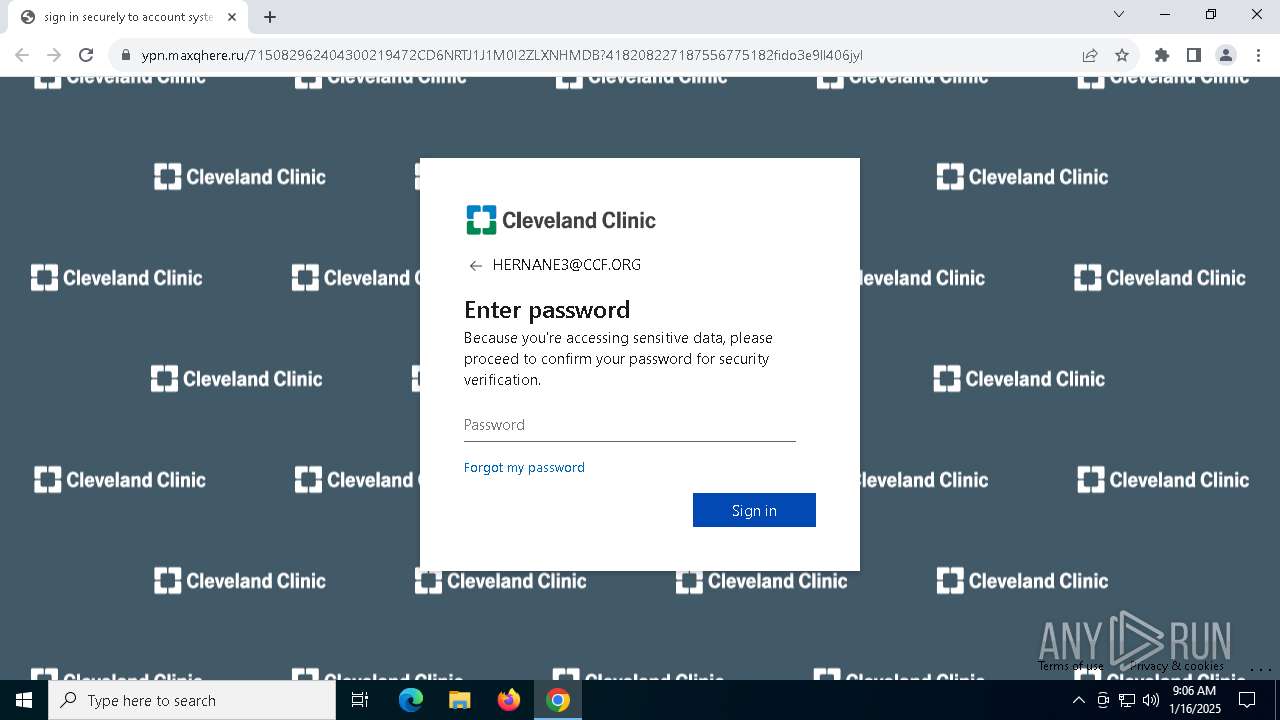
Task: Open the Windows Start menu
Action: pos(24,700)
